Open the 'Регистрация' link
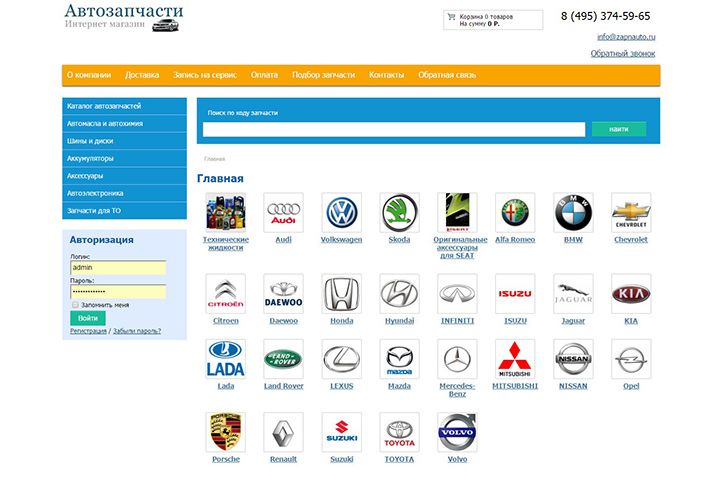The image size is (720, 480). coord(88,331)
